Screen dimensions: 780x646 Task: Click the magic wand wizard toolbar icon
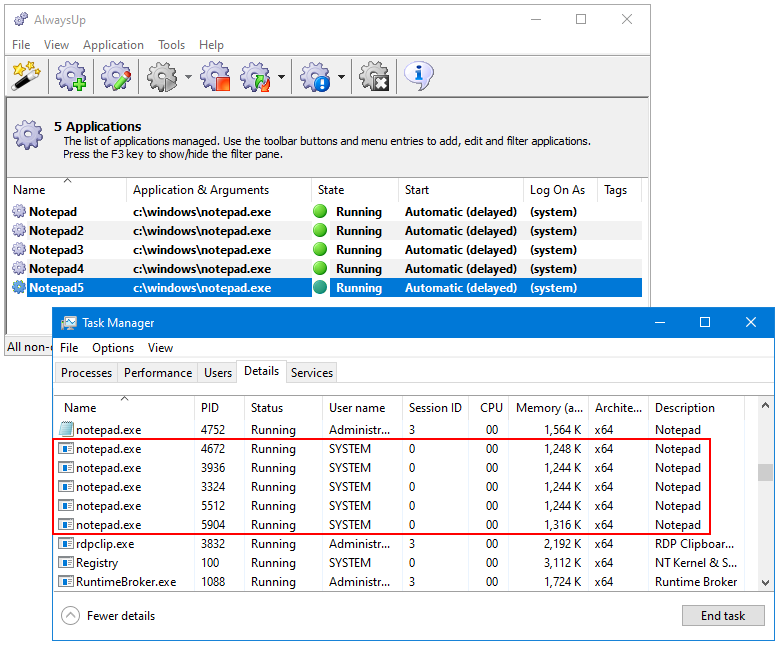click(26, 76)
